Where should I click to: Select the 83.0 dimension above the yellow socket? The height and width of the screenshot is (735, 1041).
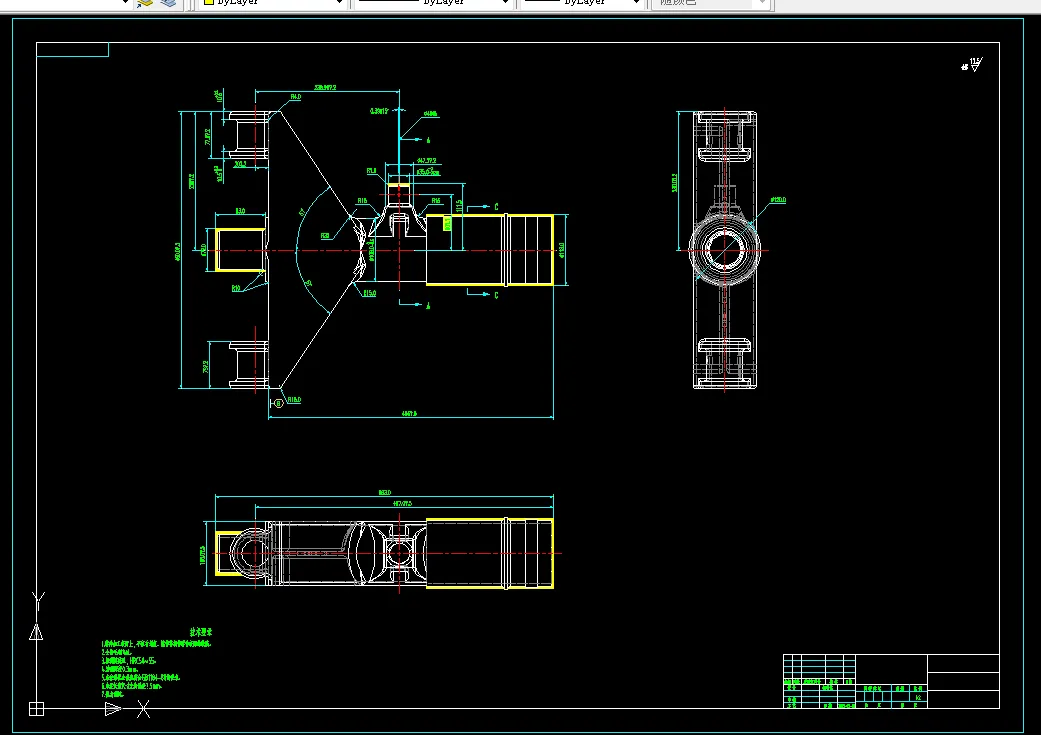240,211
